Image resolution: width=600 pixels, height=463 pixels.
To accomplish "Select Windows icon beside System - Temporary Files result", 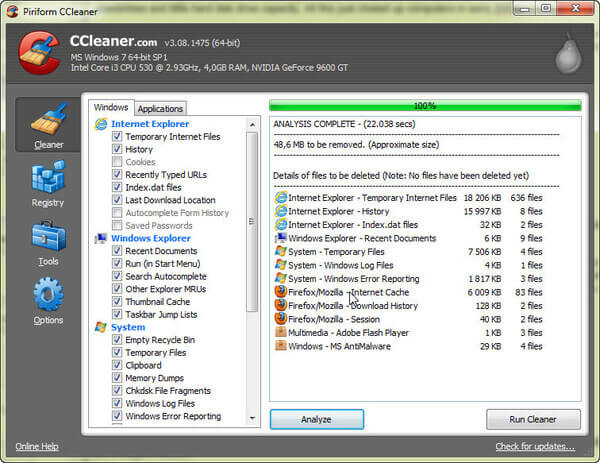I will coord(281,251).
